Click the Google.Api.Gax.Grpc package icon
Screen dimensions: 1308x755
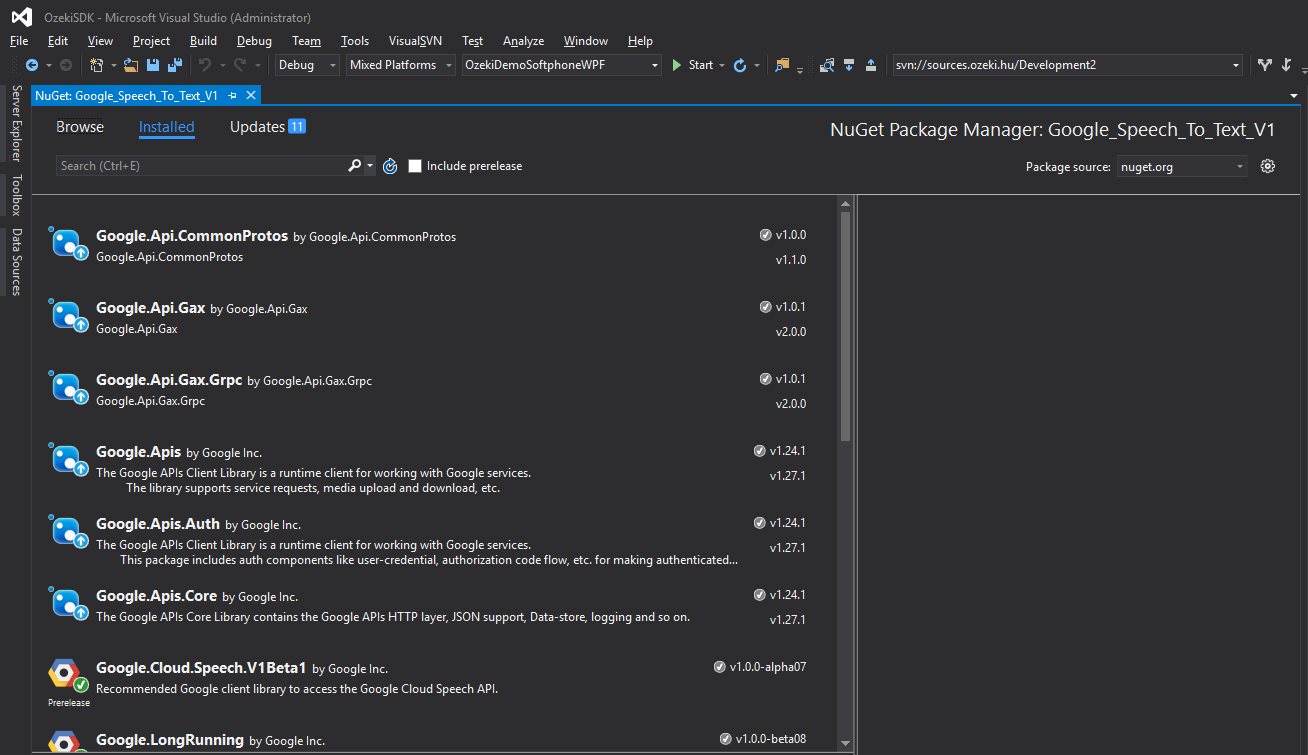(66, 388)
